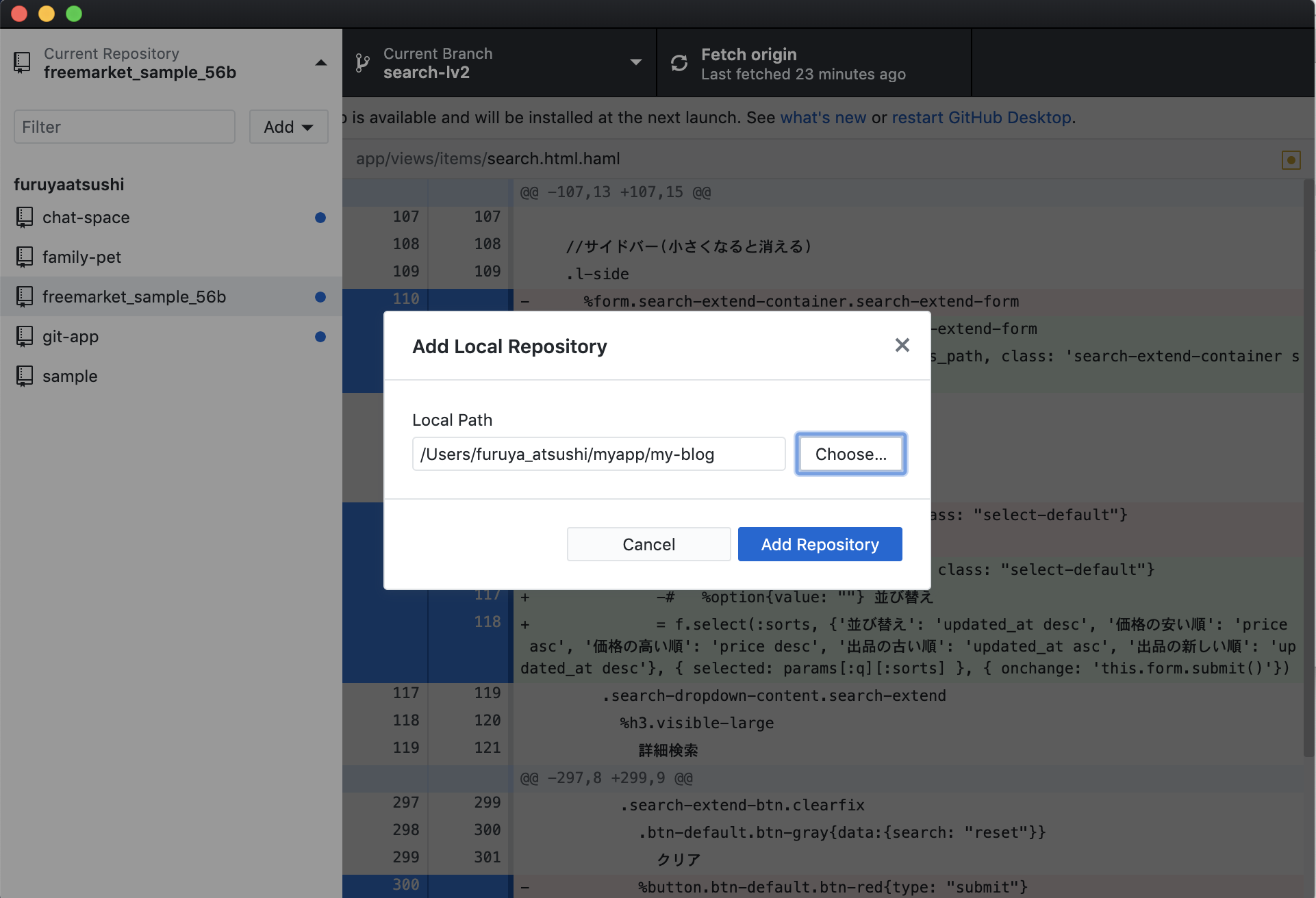Click the freemarket_sample_56b repository icon
Screen dimensions: 1316x898
[x=24, y=296]
